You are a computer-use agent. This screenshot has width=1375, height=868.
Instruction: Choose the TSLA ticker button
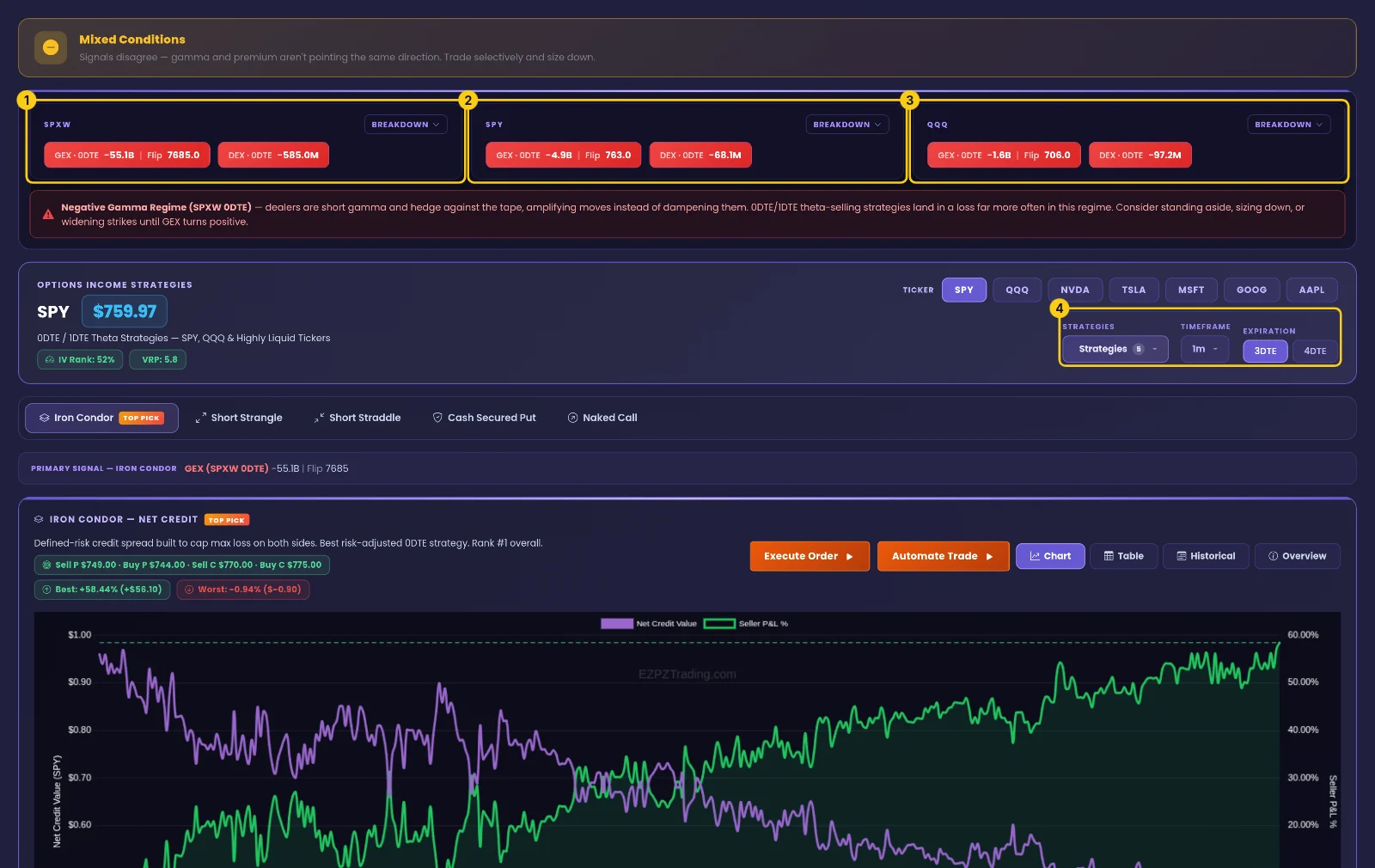(1134, 290)
